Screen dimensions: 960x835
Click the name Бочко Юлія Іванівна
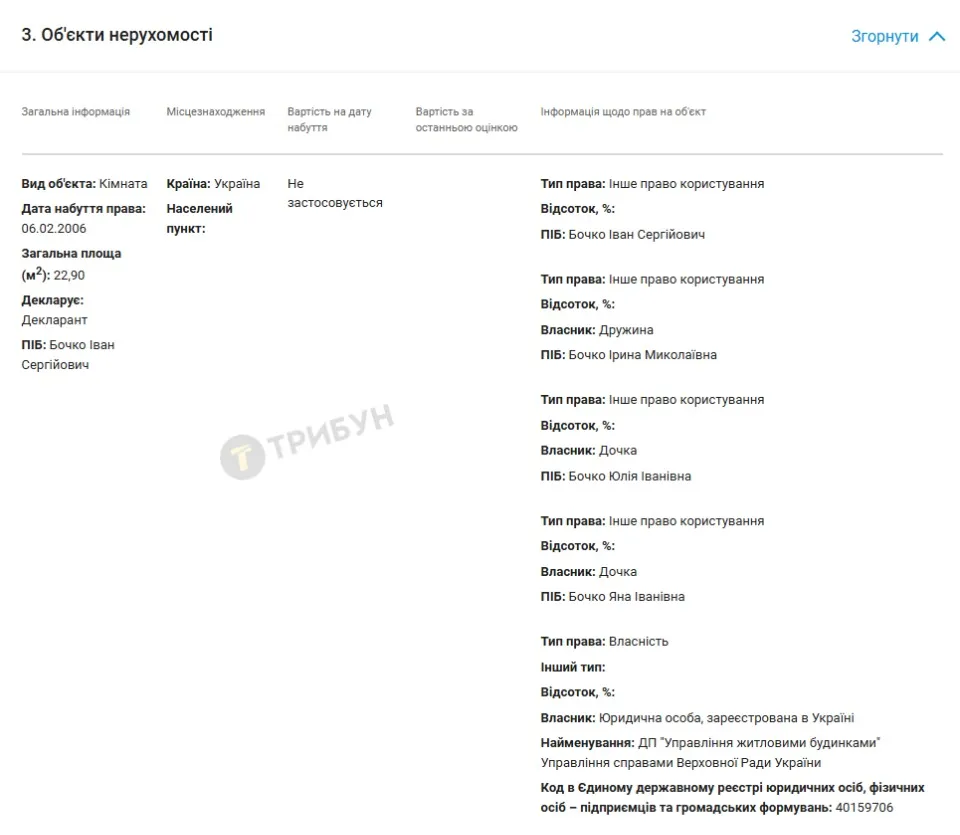tap(630, 476)
